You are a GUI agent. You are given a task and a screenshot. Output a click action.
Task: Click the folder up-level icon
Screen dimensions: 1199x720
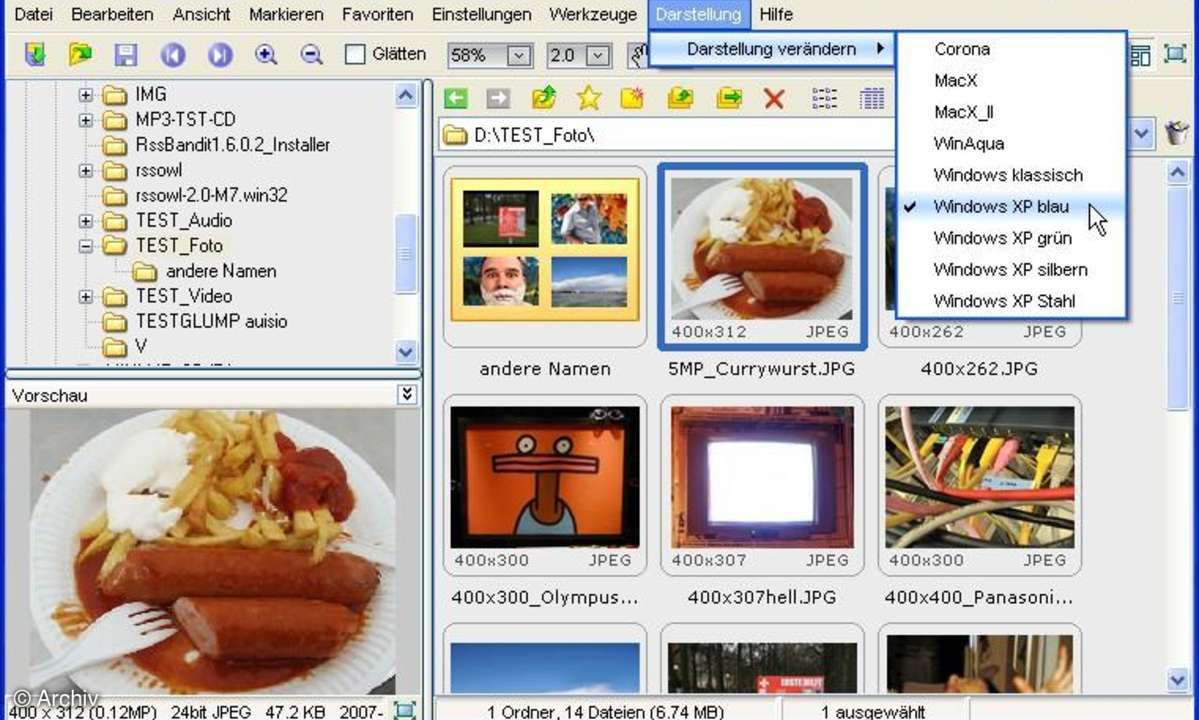[x=544, y=98]
